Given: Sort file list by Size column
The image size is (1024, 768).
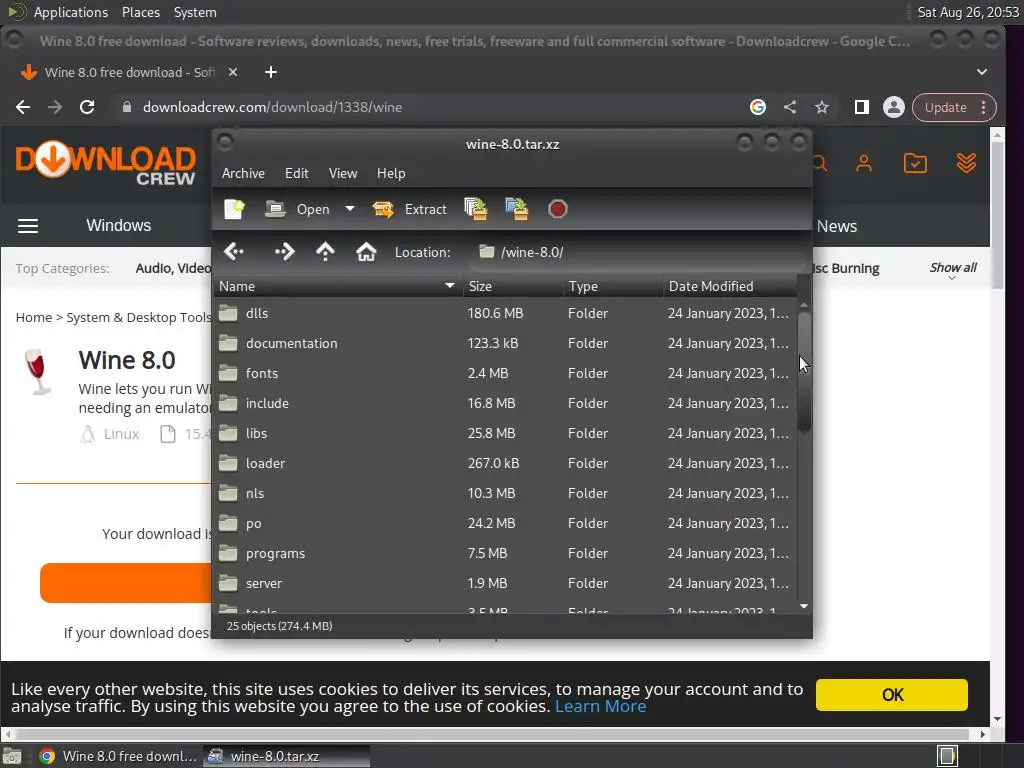Looking at the screenshot, I should click(513, 286).
